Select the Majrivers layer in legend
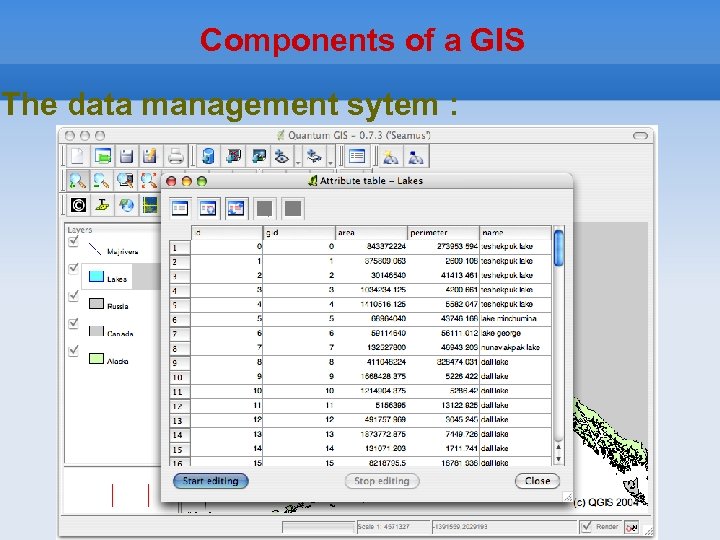The height and width of the screenshot is (540, 720). [122, 252]
